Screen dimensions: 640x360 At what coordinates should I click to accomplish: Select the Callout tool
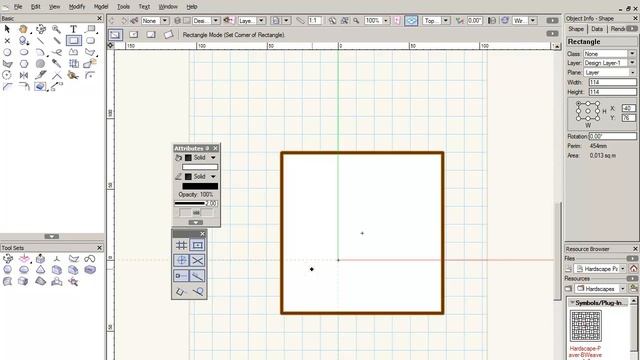(x=90, y=29)
